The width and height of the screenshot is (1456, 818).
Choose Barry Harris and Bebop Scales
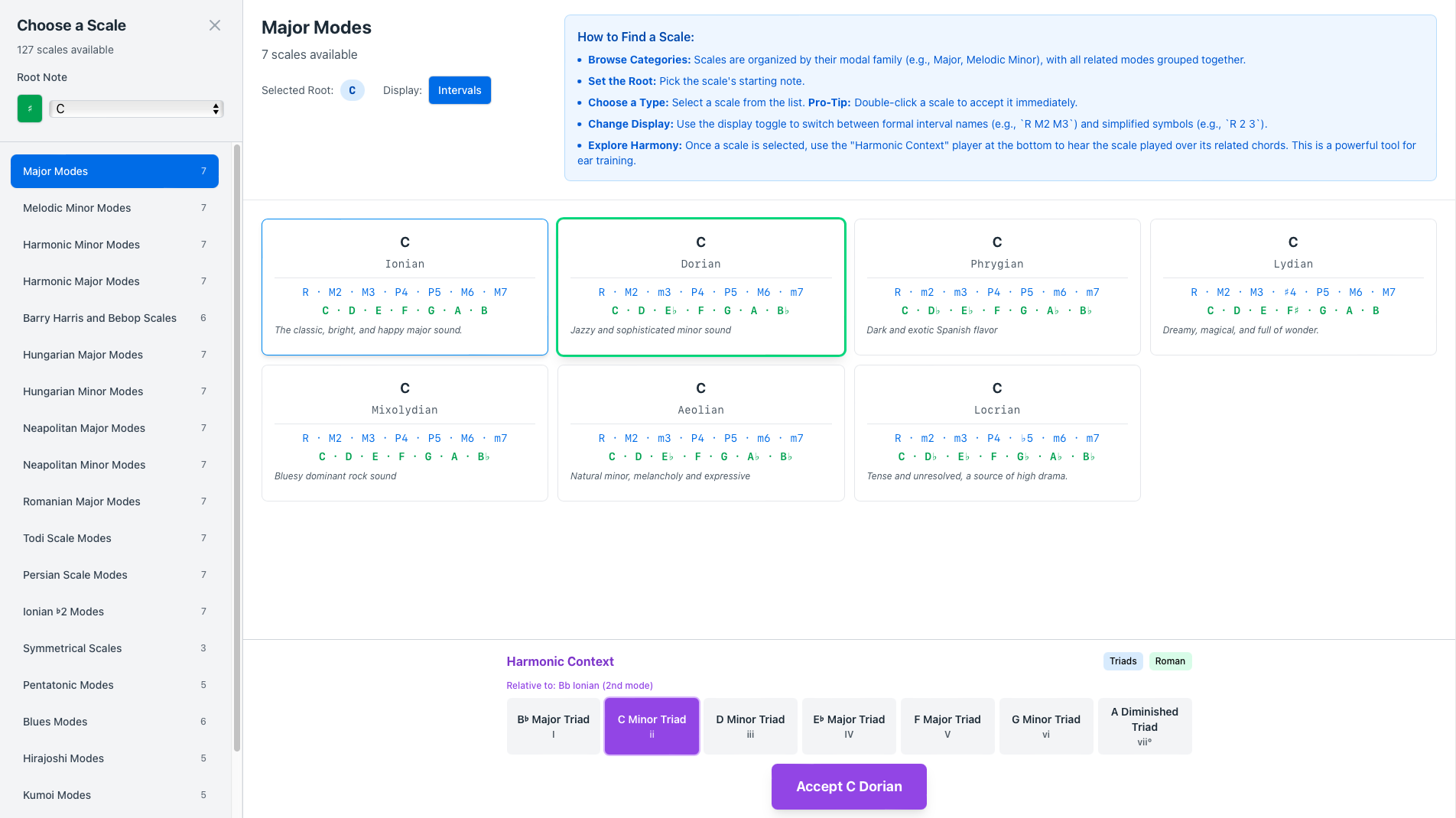tap(115, 318)
